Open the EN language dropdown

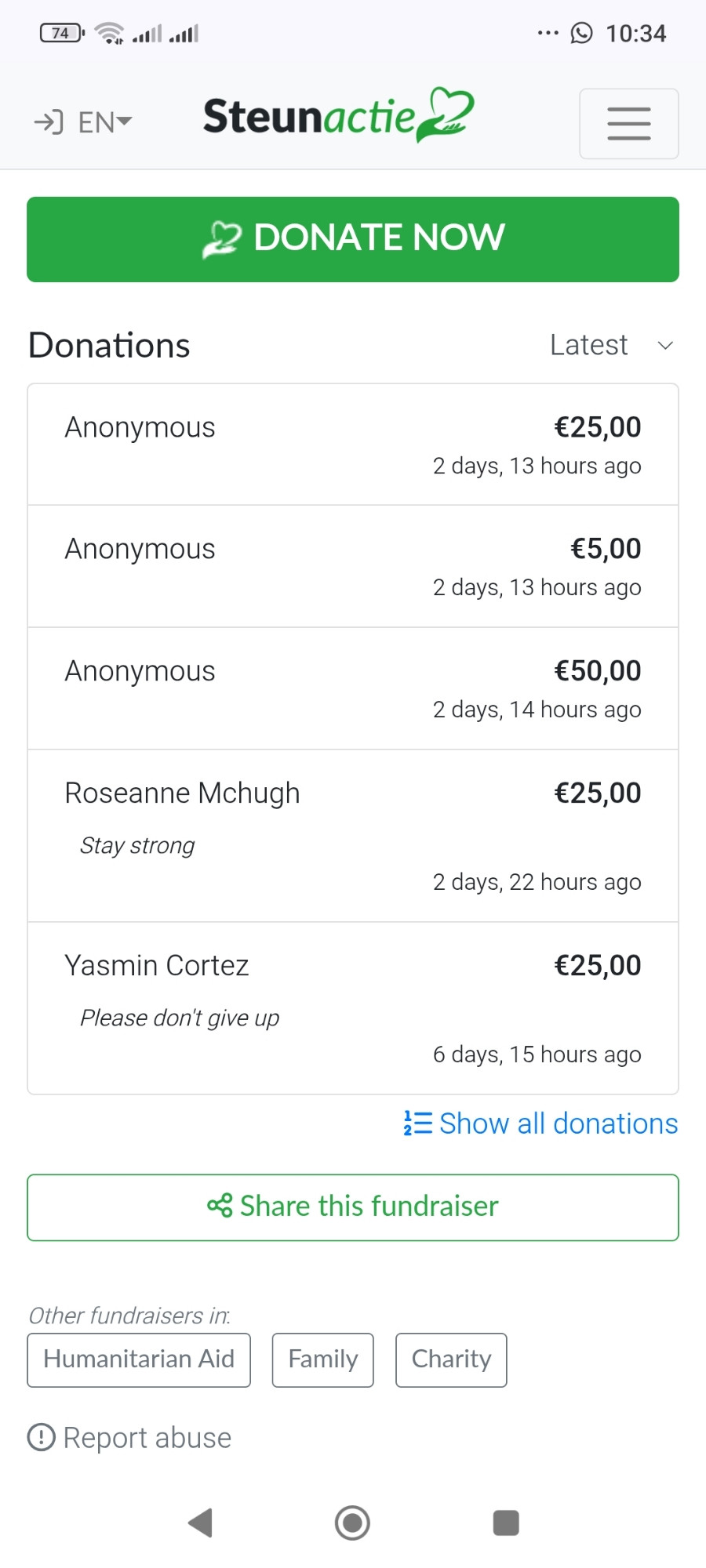click(105, 122)
